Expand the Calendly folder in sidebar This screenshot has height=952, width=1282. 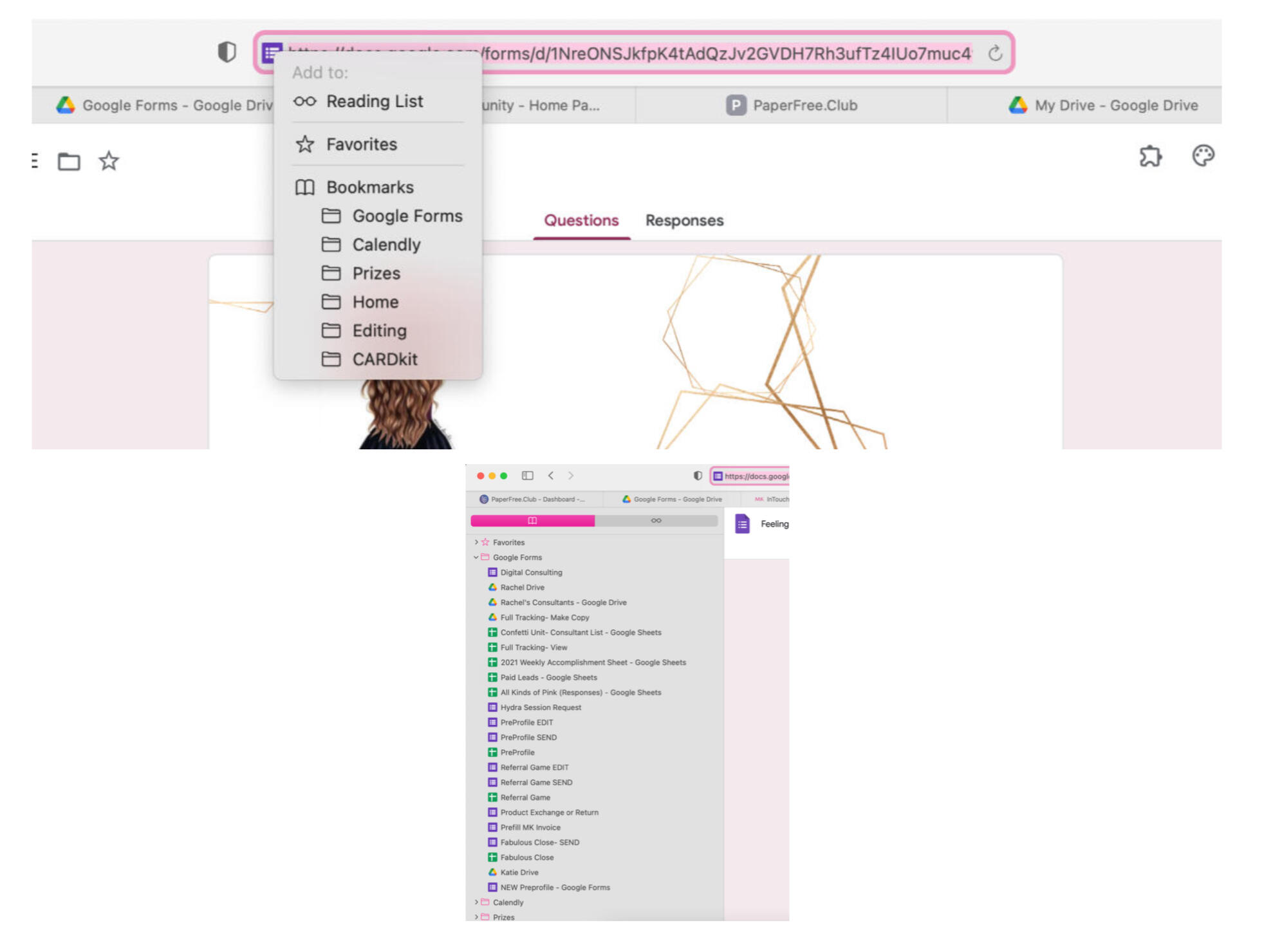(x=476, y=902)
